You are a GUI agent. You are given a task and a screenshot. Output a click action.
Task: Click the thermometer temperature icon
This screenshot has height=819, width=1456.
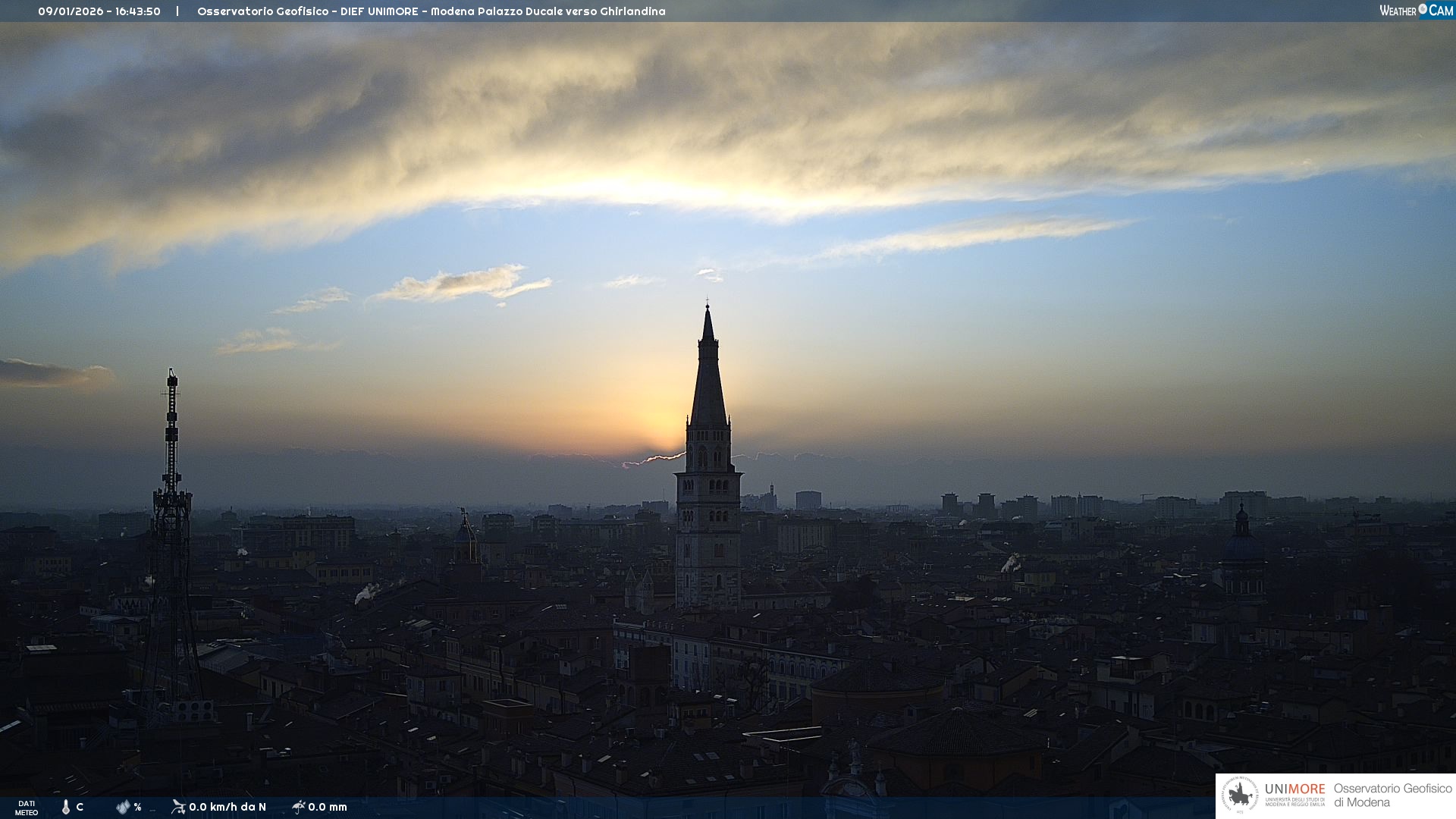click(66, 807)
